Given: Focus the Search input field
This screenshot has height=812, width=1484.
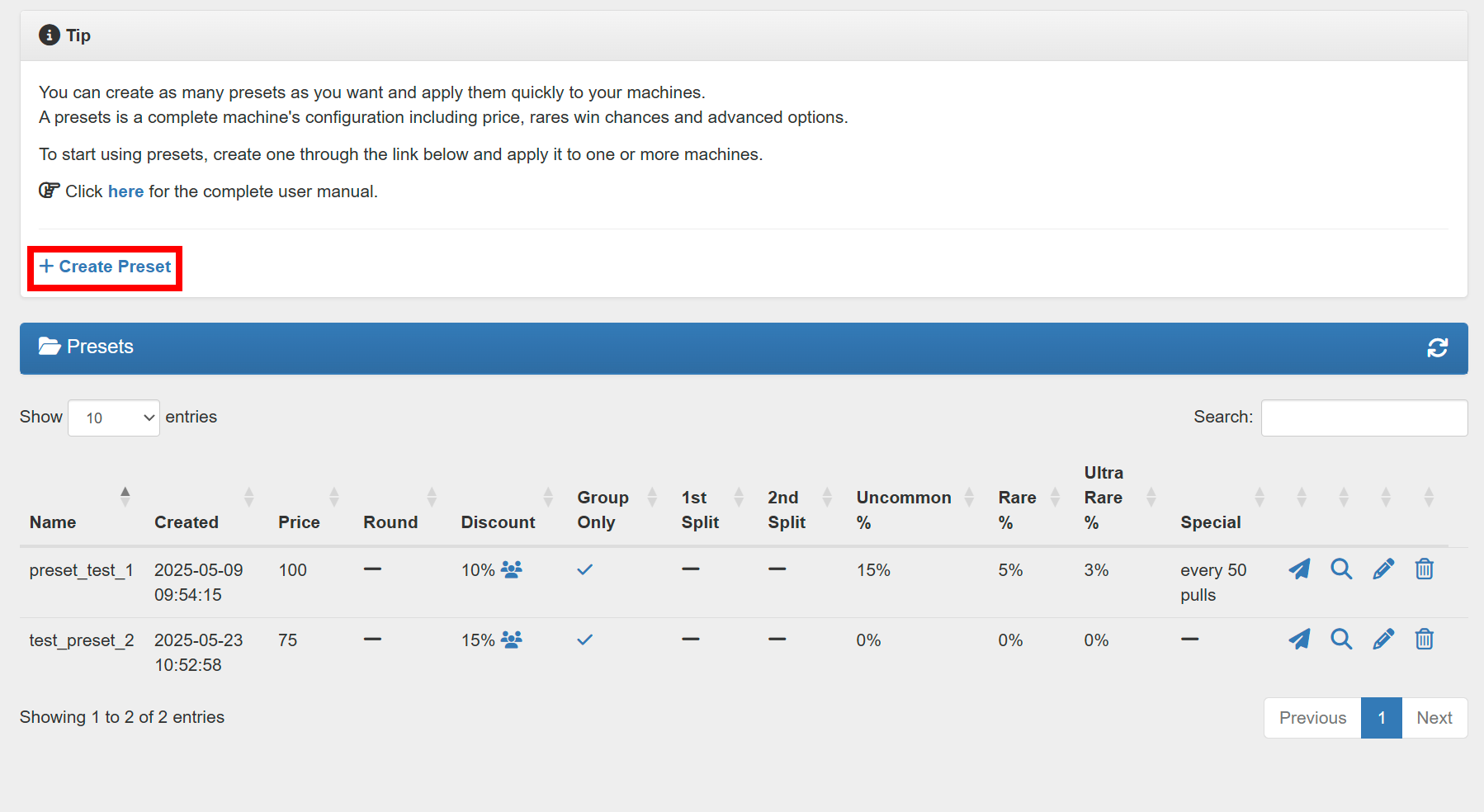Looking at the screenshot, I should [x=1364, y=418].
